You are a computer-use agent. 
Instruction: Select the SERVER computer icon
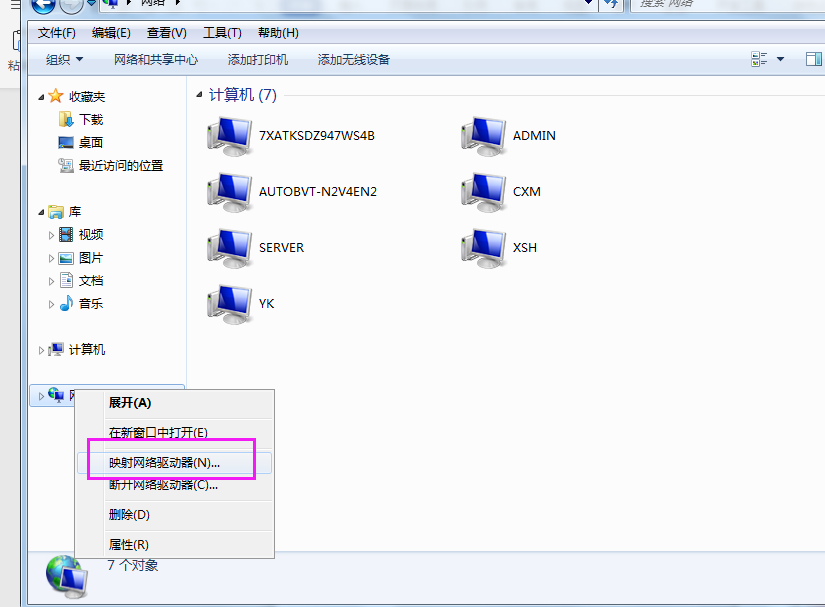coord(229,248)
